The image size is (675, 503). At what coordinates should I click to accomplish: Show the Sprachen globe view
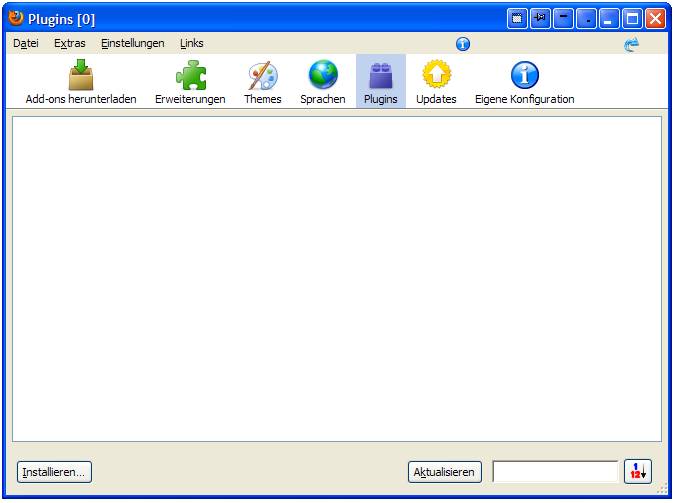(323, 82)
